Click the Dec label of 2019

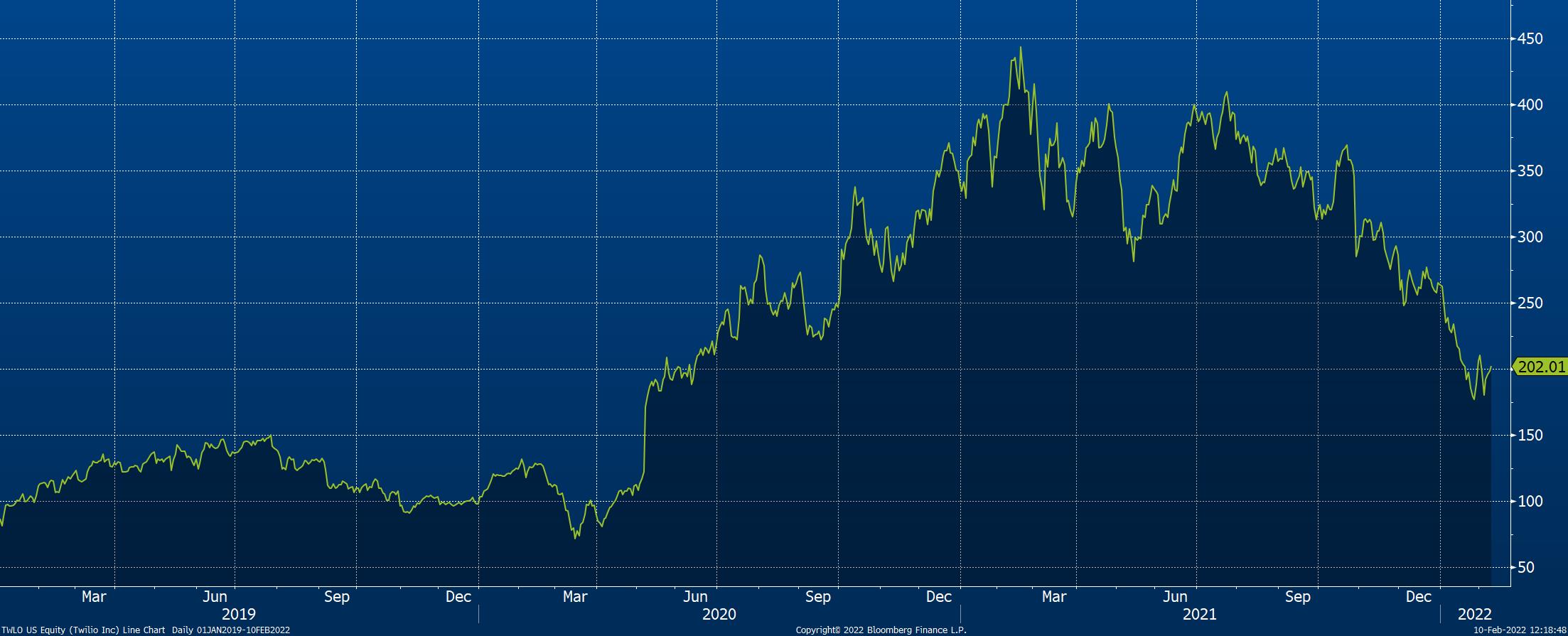pos(458,597)
